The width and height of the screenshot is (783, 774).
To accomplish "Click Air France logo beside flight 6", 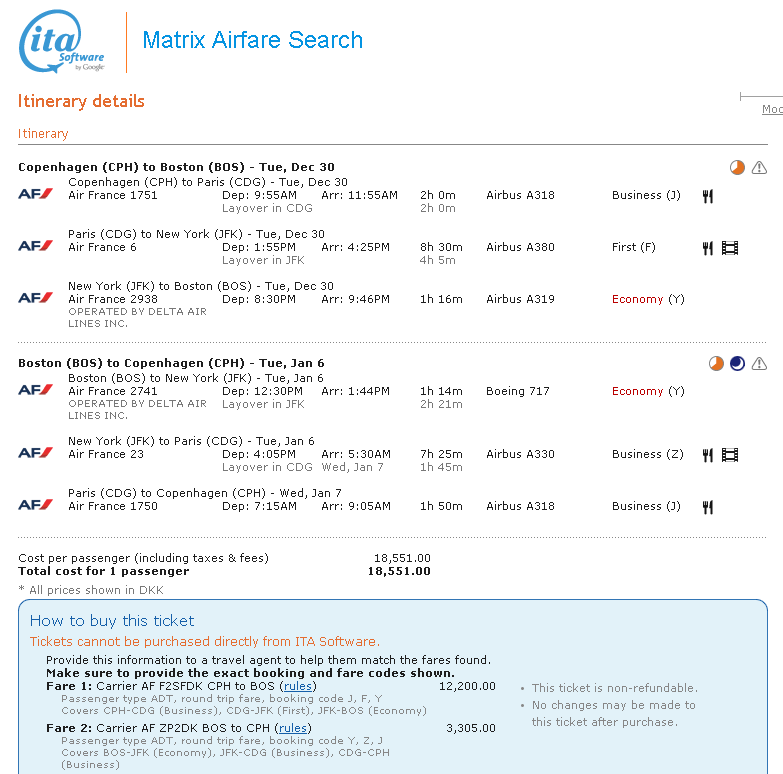I will click(x=35, y=246).
